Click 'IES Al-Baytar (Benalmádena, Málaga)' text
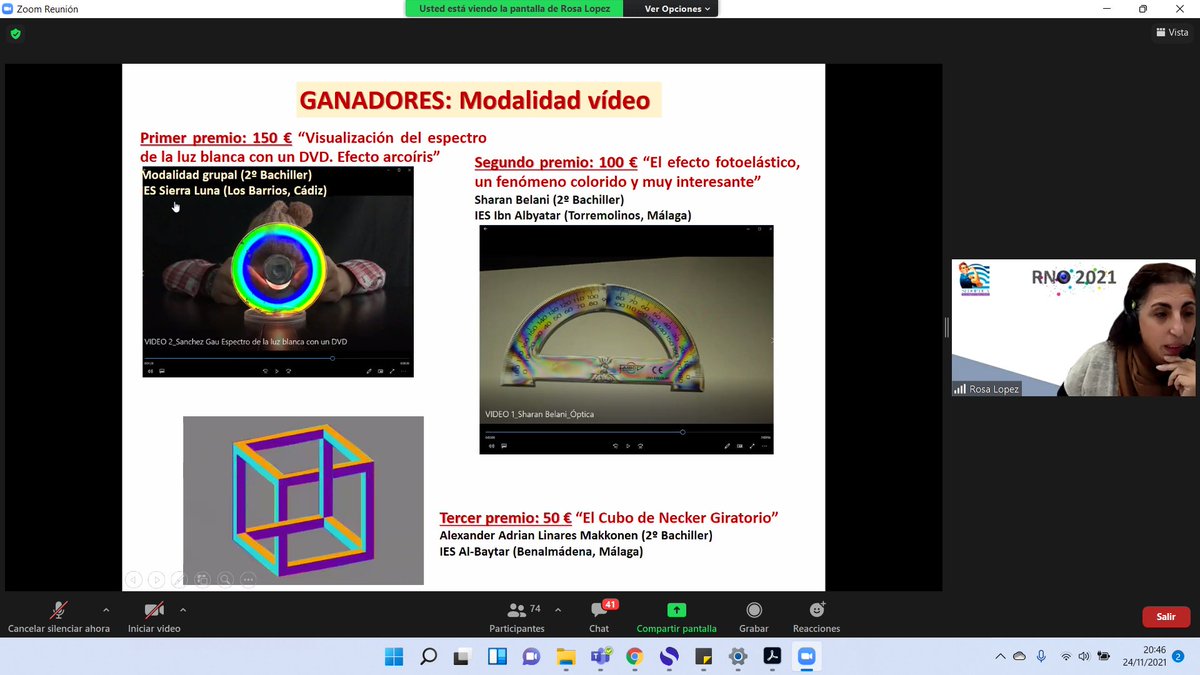This screenshot has height=675, width=1200. [541, 551]
